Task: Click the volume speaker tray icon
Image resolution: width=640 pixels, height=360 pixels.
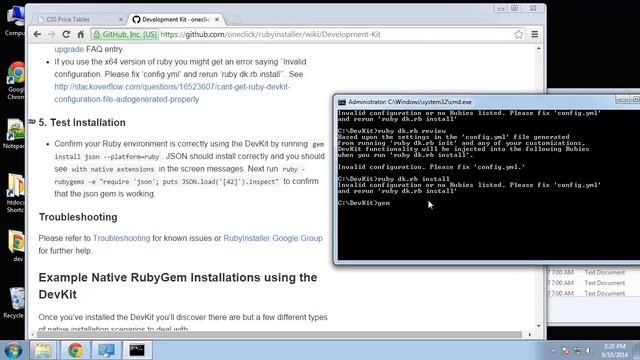Action: click(x=589, y=351)
